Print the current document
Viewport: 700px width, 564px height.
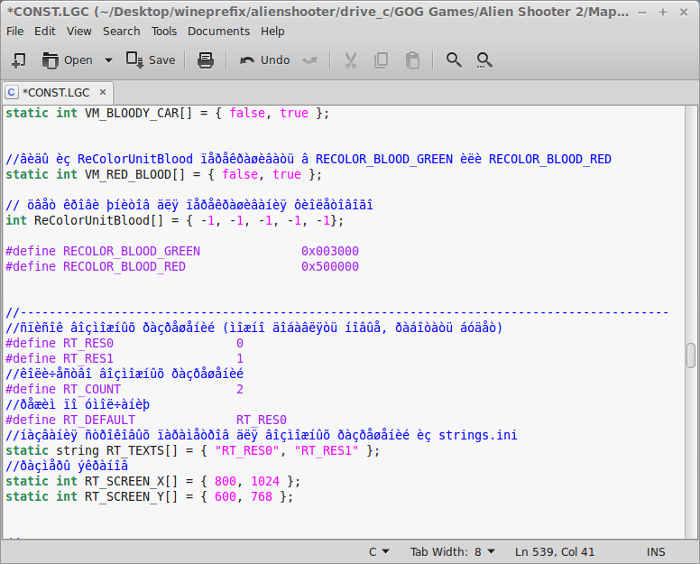(205, 60)
